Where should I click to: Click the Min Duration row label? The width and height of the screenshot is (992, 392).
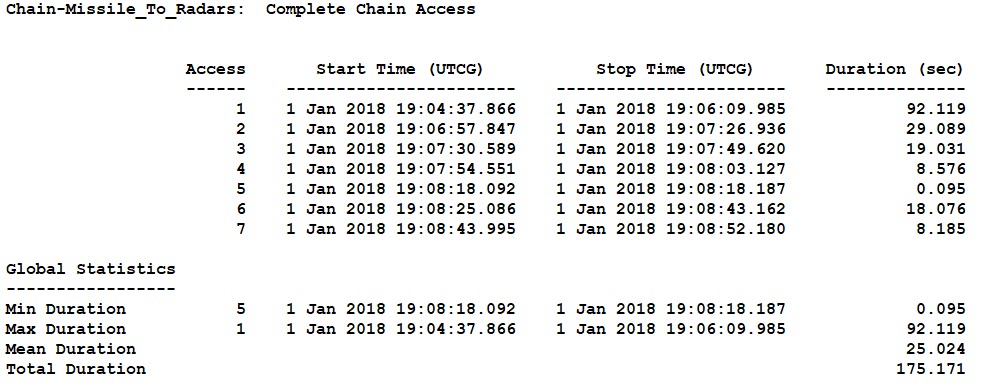[x=66, y=309]
